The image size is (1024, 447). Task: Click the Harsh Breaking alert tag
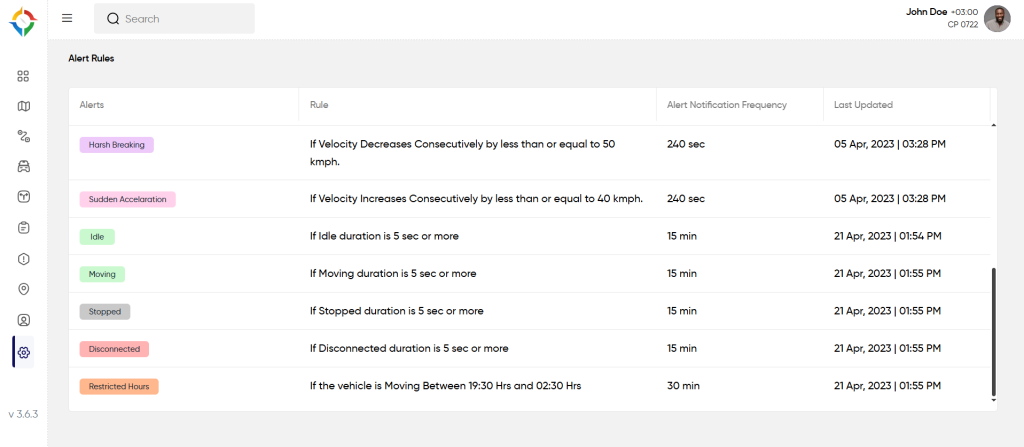pyautogui.click(x=116, y=145)
